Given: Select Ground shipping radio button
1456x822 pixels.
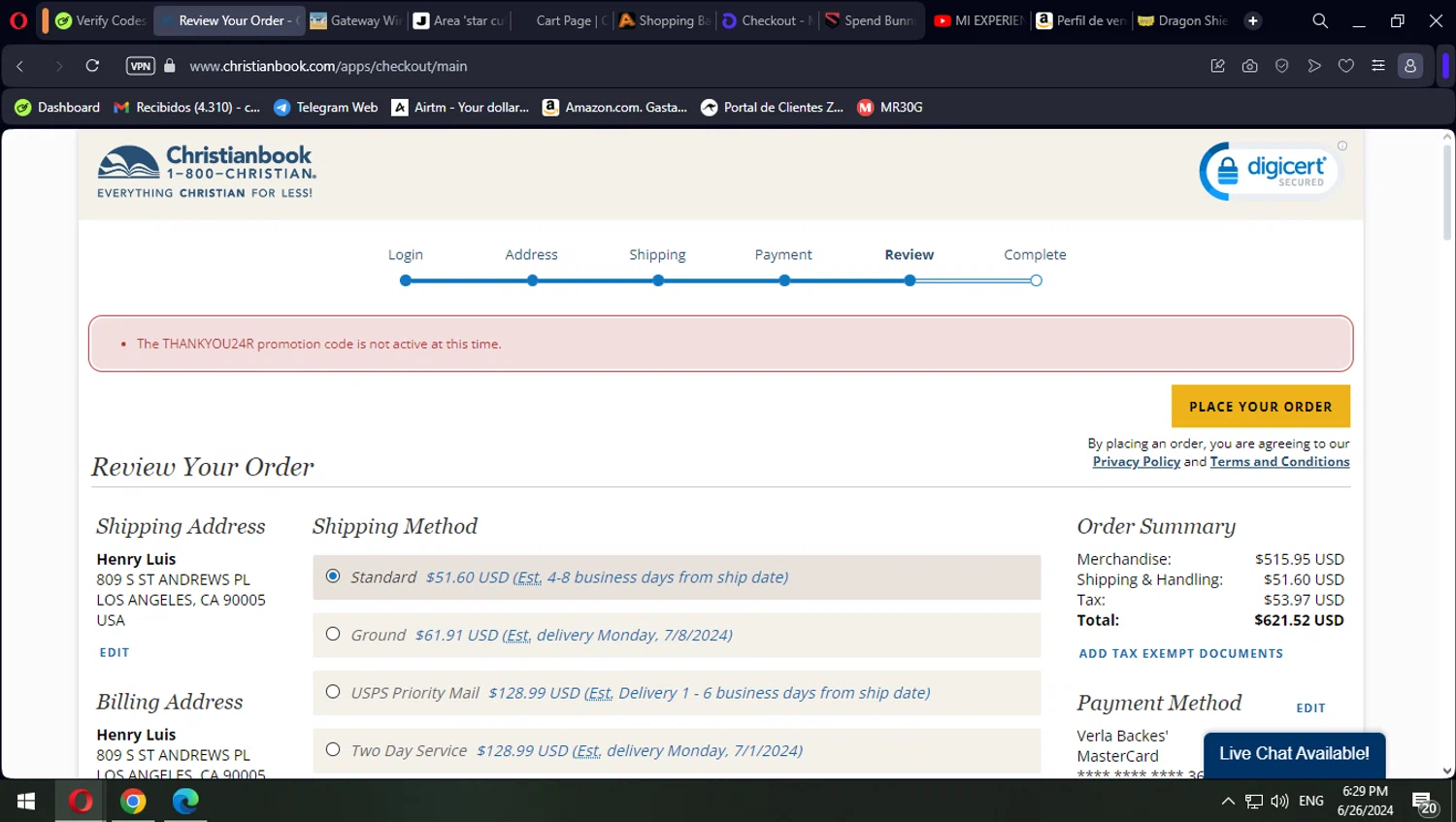Looking at the screenshot, I should [333, 634].
